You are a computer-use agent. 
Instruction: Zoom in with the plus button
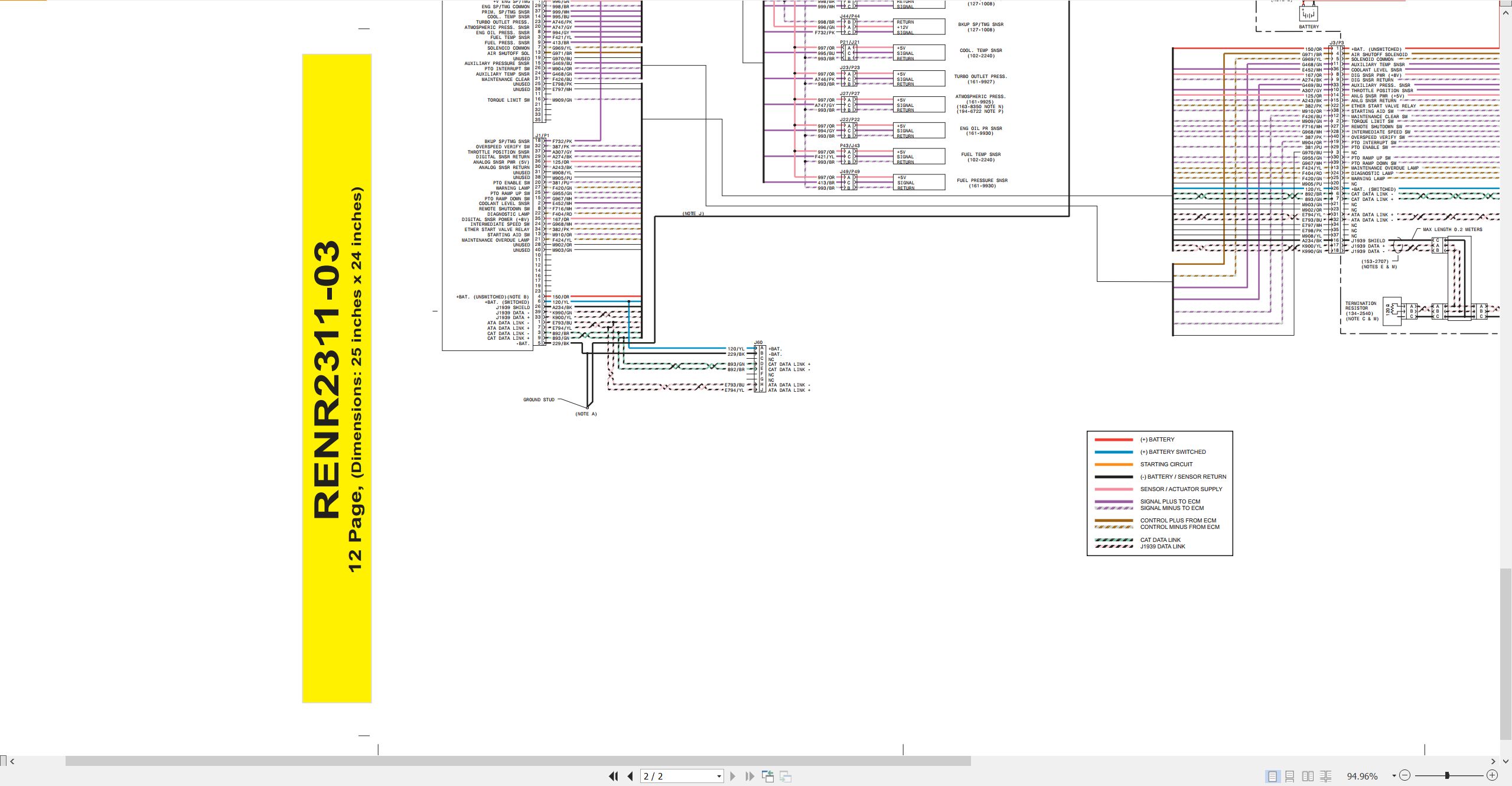coord(1492,775)
